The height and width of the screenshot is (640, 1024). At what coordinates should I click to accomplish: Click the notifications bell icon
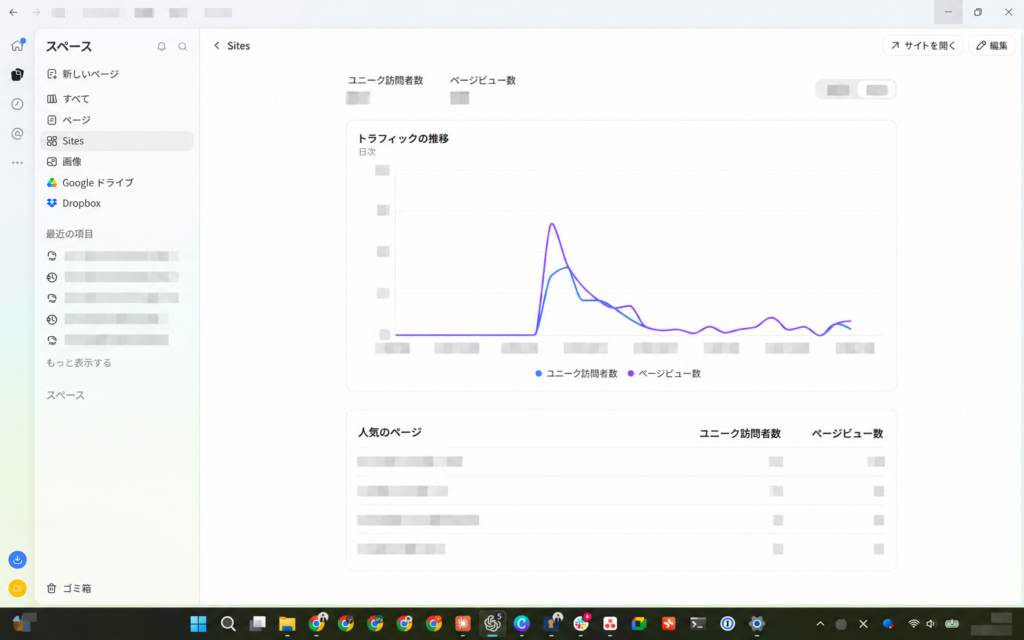[x=161, y=46]
